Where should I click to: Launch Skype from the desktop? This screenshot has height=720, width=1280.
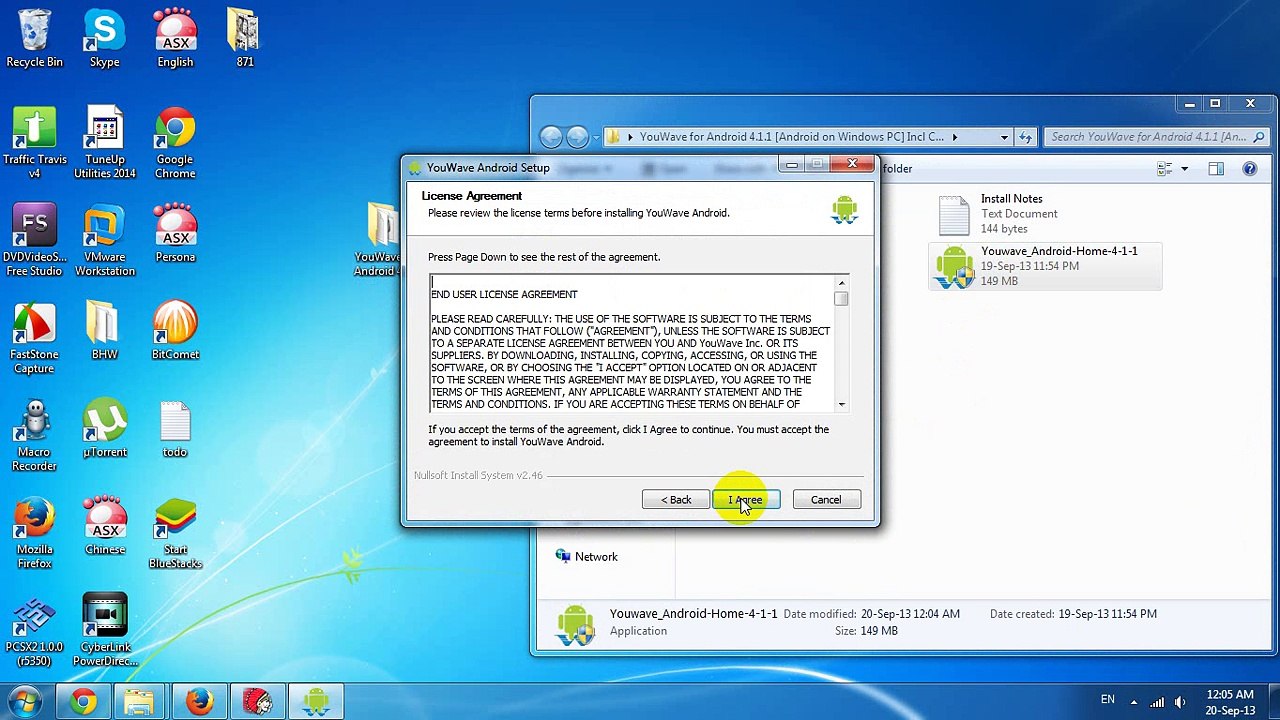coord(104,39)
